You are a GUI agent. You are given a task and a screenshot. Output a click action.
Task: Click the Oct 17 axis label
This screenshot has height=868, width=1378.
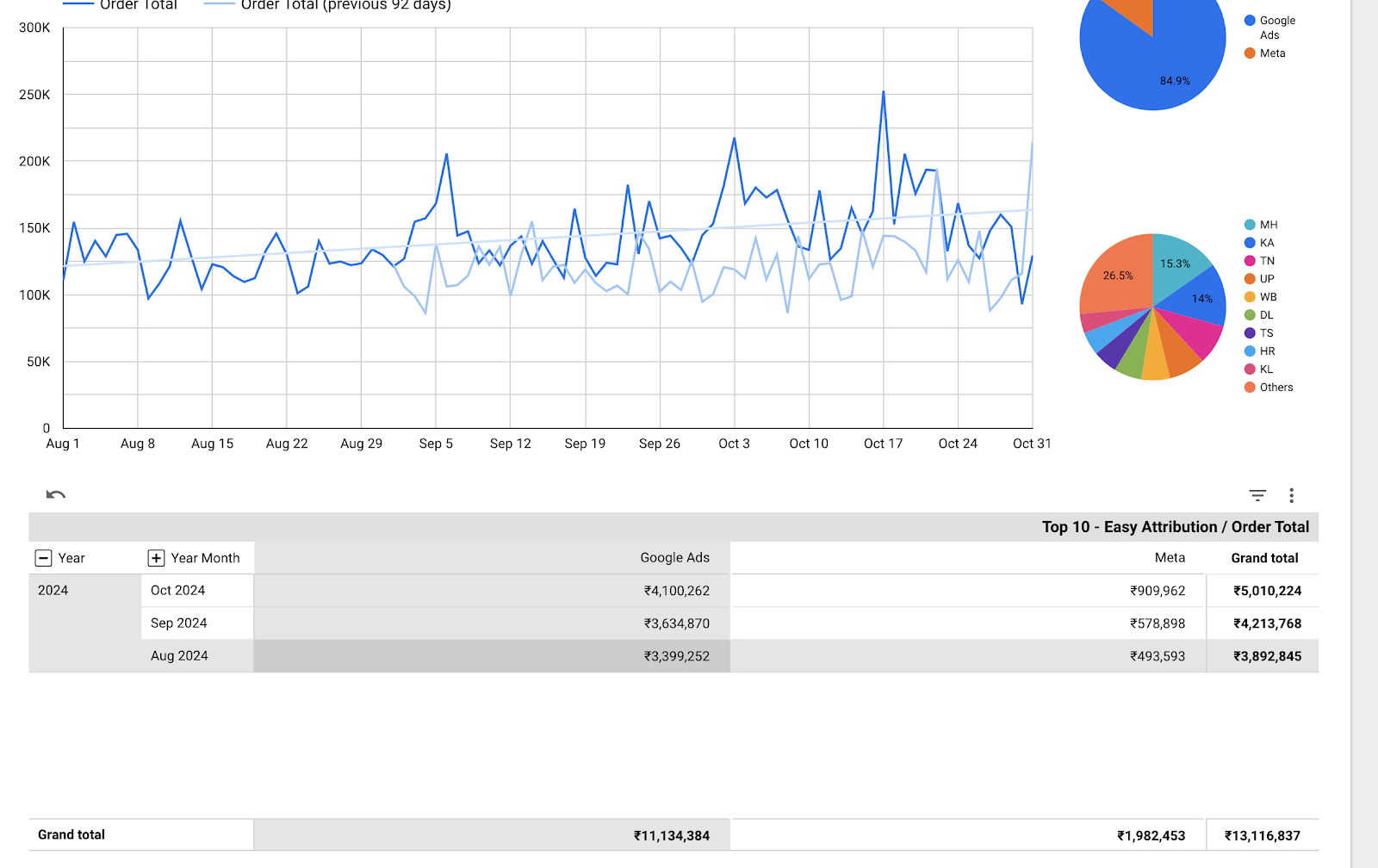(x=883, y=443)
